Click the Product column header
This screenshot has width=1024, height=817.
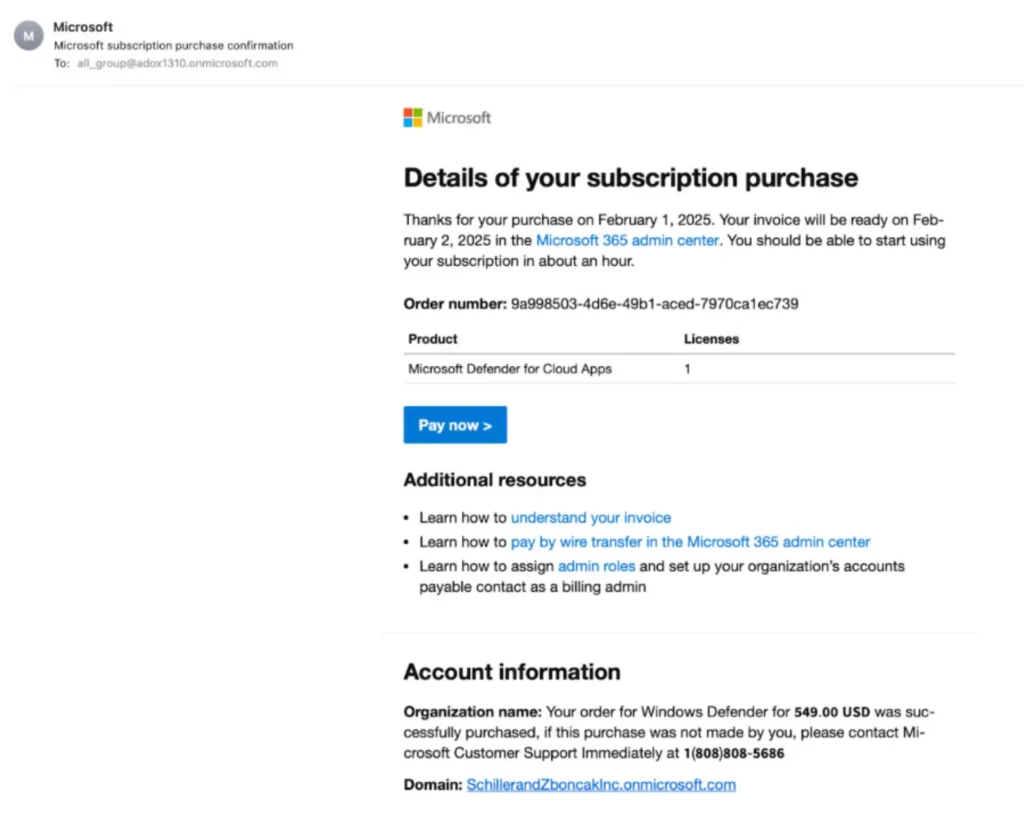(433, 339)
